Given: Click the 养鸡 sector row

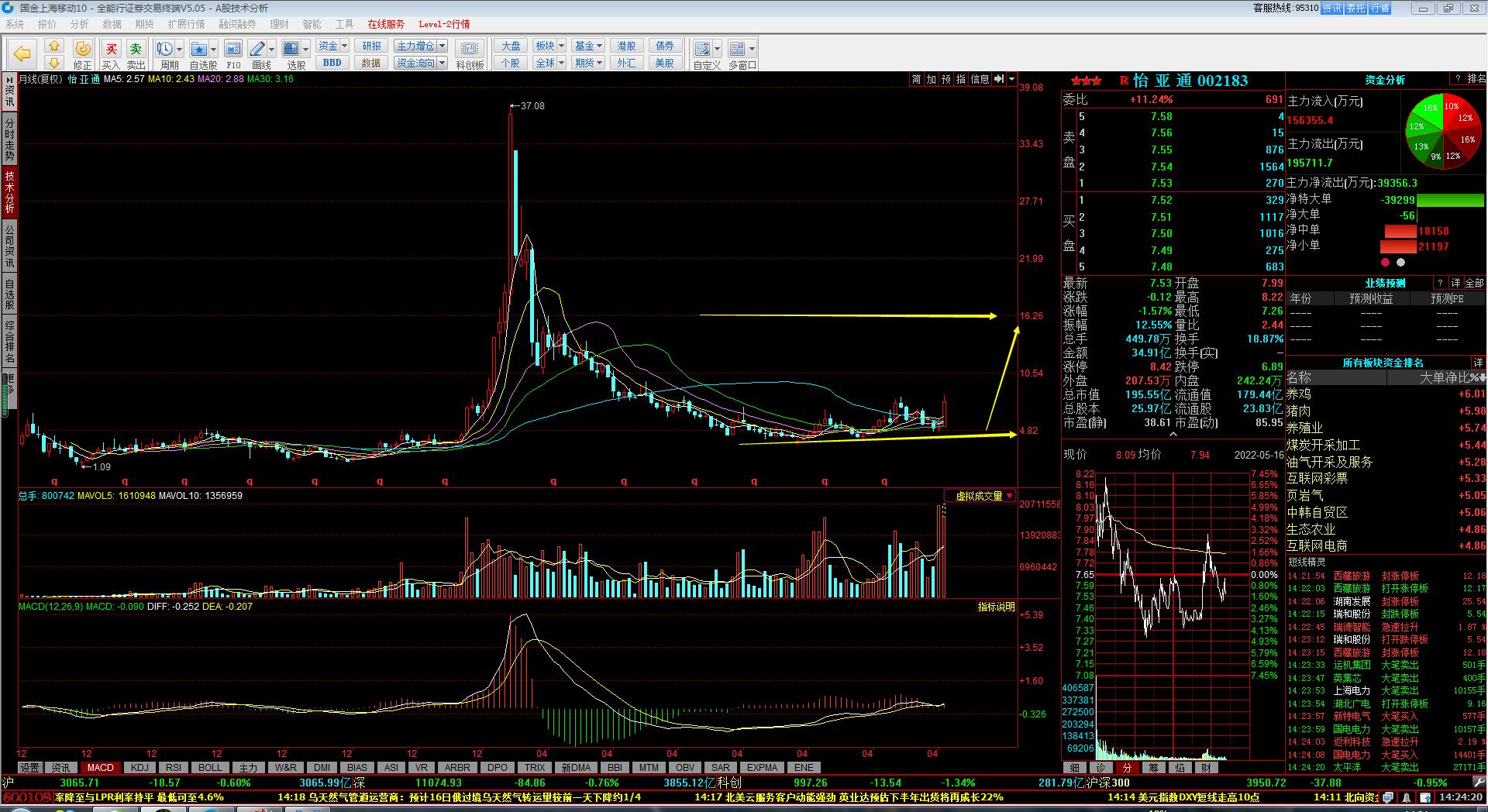Looking at the screenshot, I should pos(1386,394).
